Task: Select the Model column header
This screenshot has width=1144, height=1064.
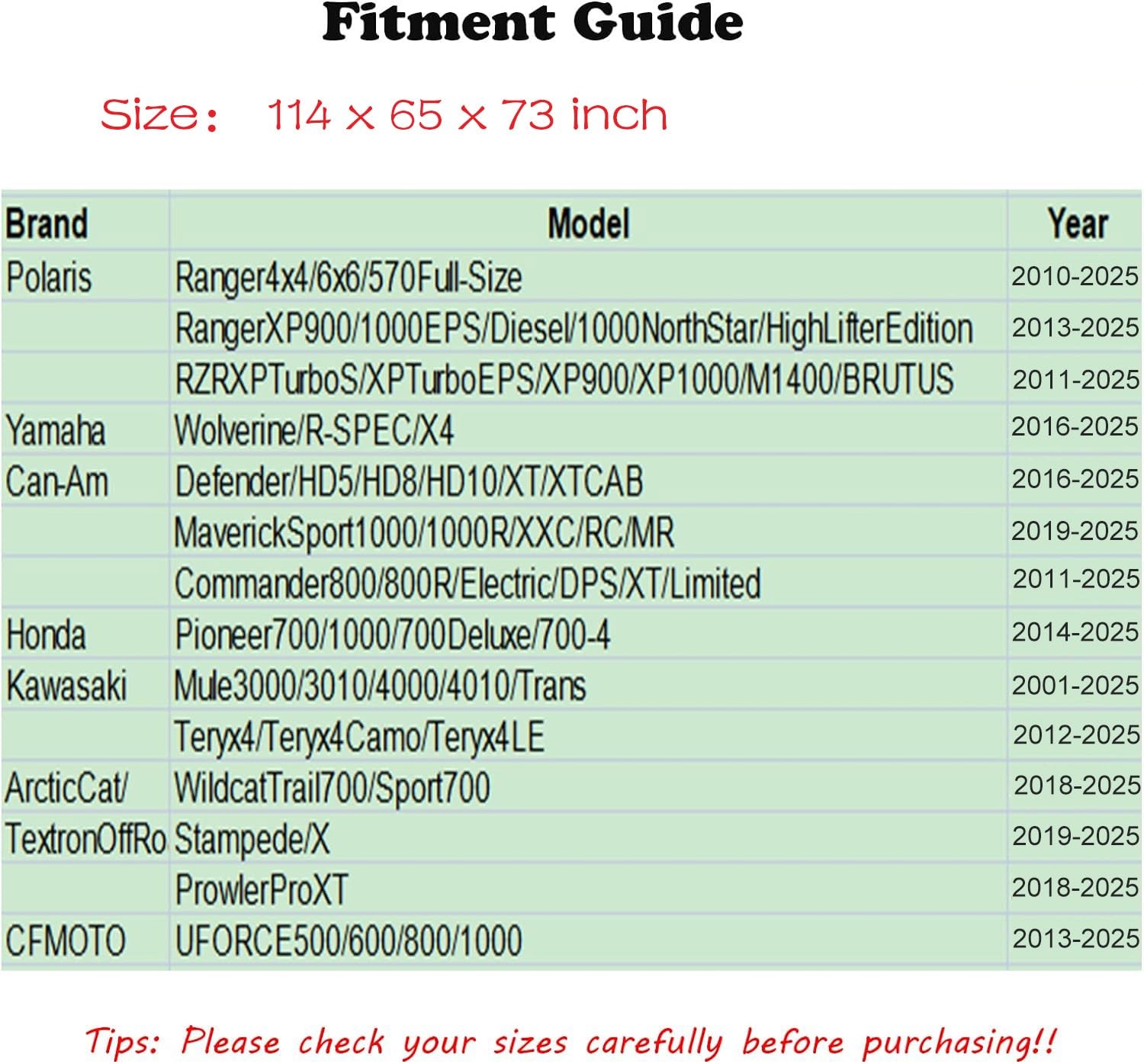Action: tap(588, 224)
